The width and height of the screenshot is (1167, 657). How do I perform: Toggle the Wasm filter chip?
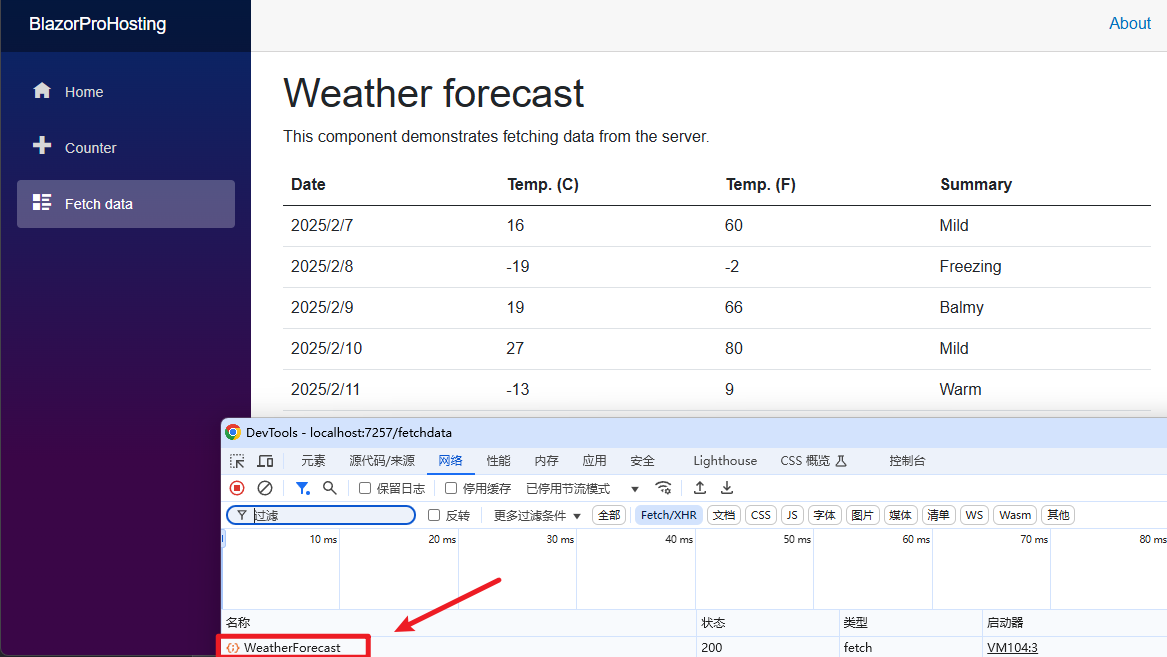click(x=1015, y=515)
